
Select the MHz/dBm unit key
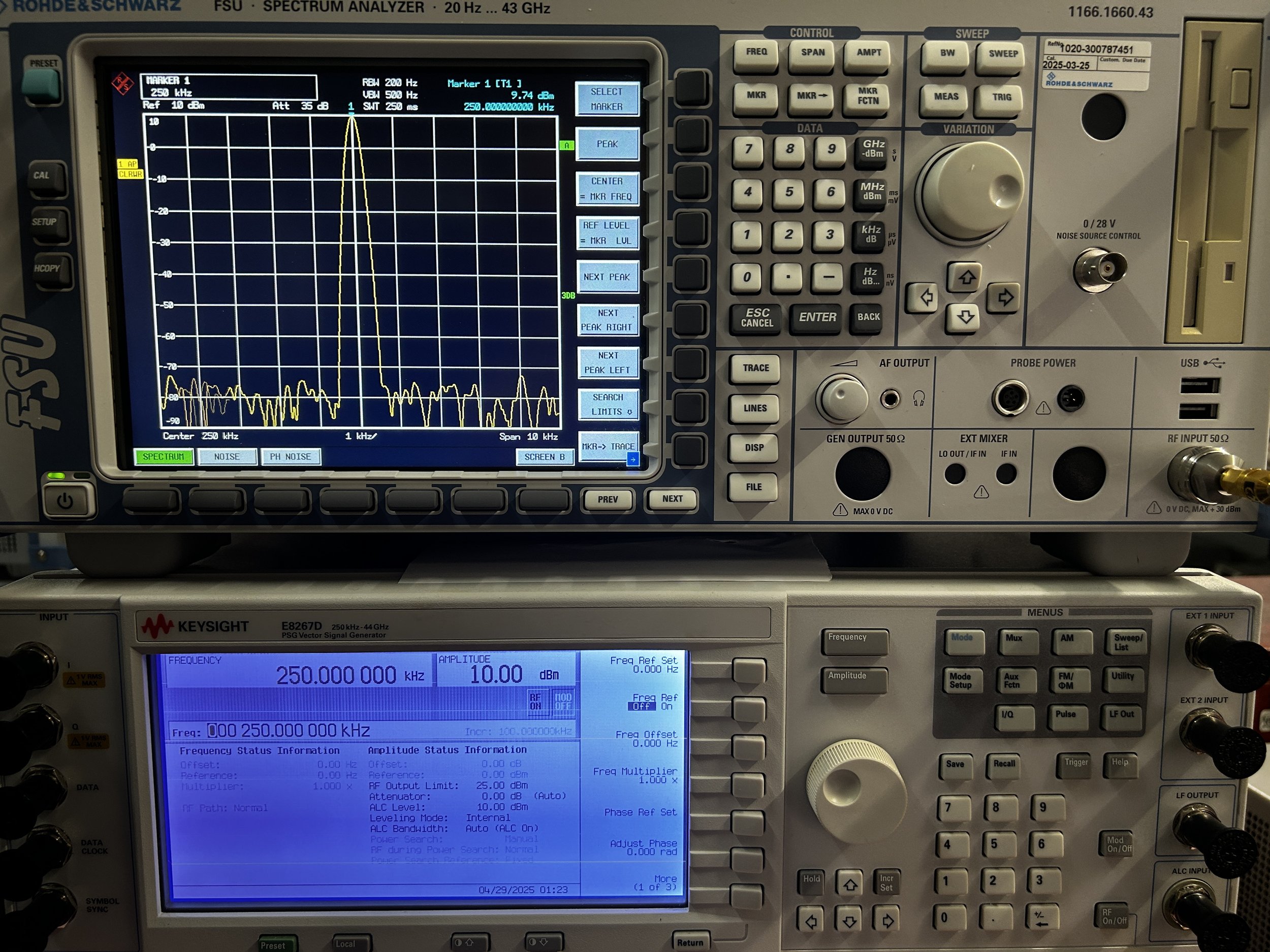coord(872,191)
